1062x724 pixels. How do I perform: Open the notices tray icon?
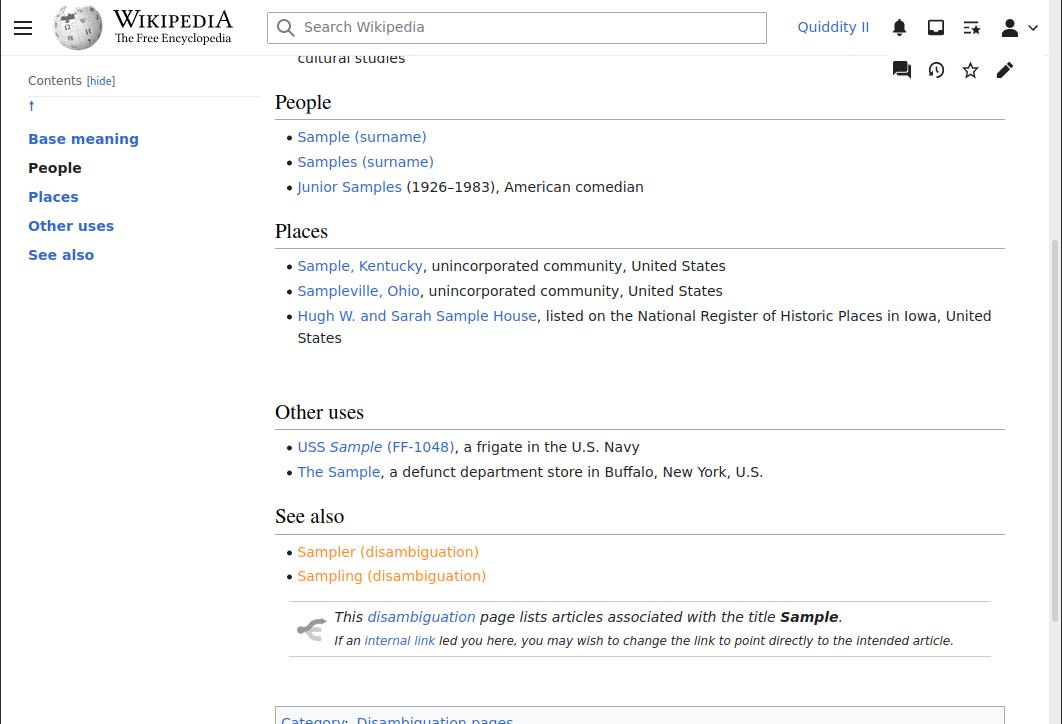tap(935, 28)
